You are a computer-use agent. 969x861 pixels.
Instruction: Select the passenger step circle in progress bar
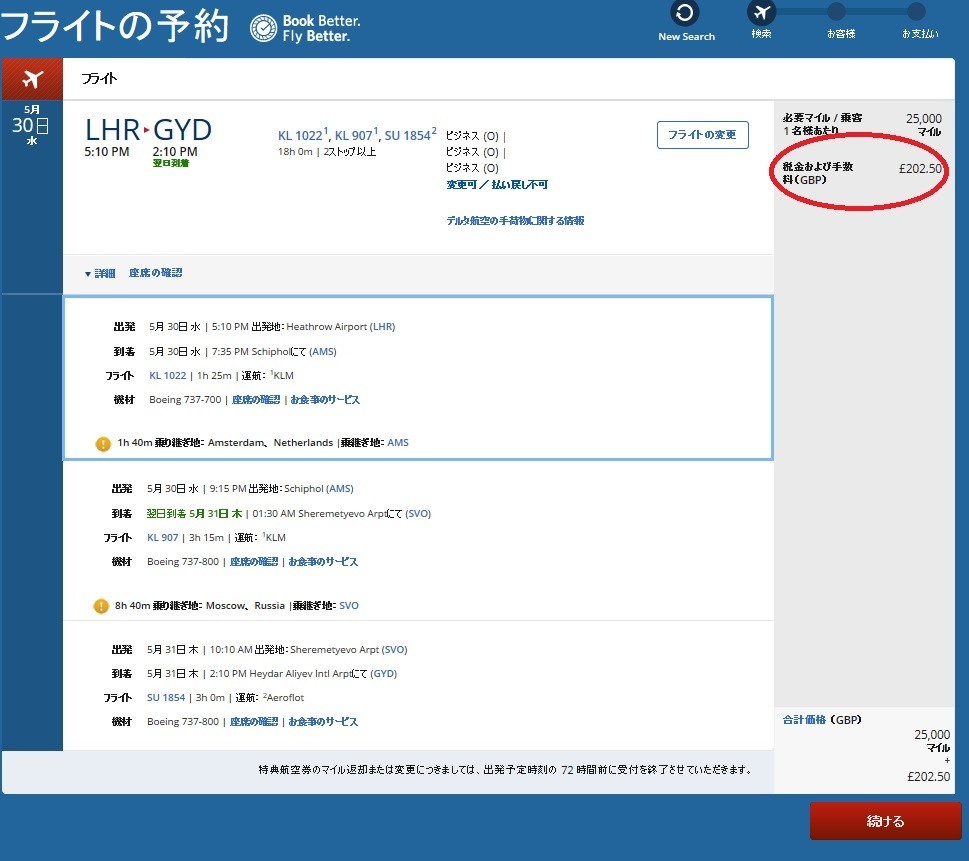coord(836,11)
